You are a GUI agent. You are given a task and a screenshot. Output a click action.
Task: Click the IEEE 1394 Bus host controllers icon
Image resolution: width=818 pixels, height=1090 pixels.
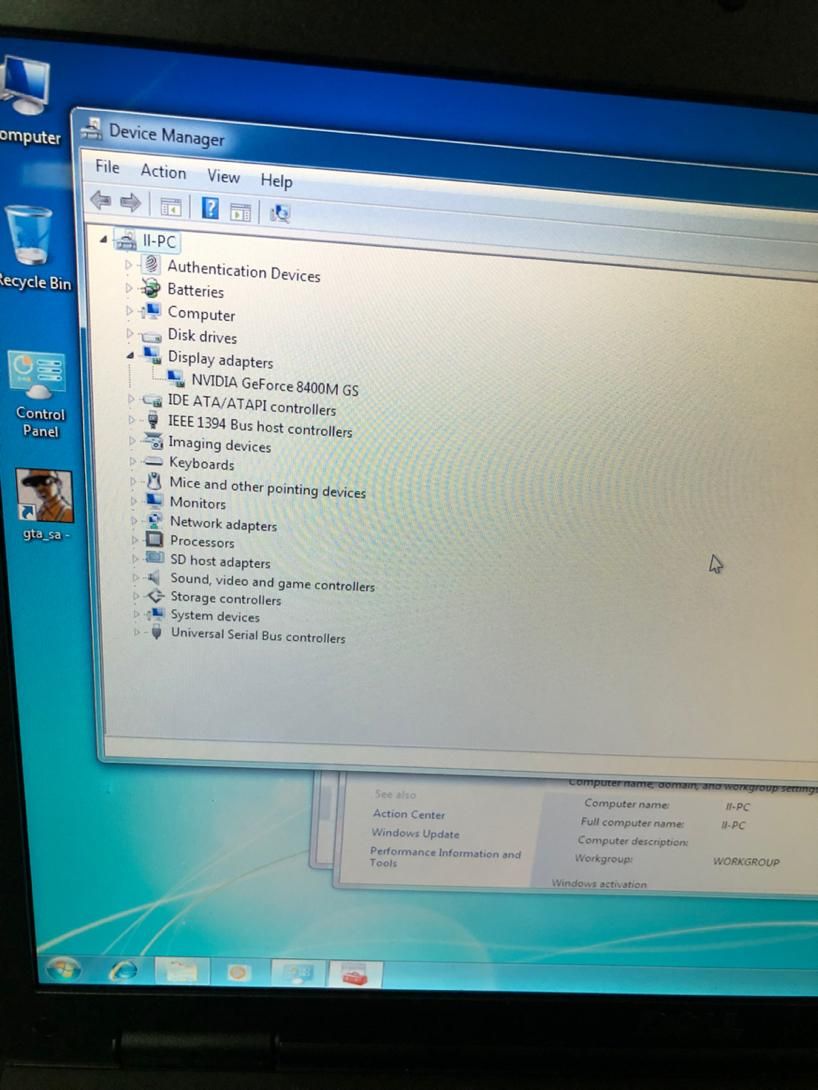[x=153, y=419]
